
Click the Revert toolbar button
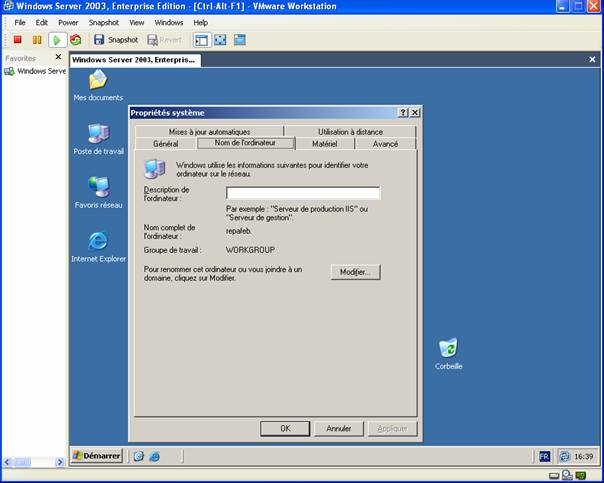point(164,40)
